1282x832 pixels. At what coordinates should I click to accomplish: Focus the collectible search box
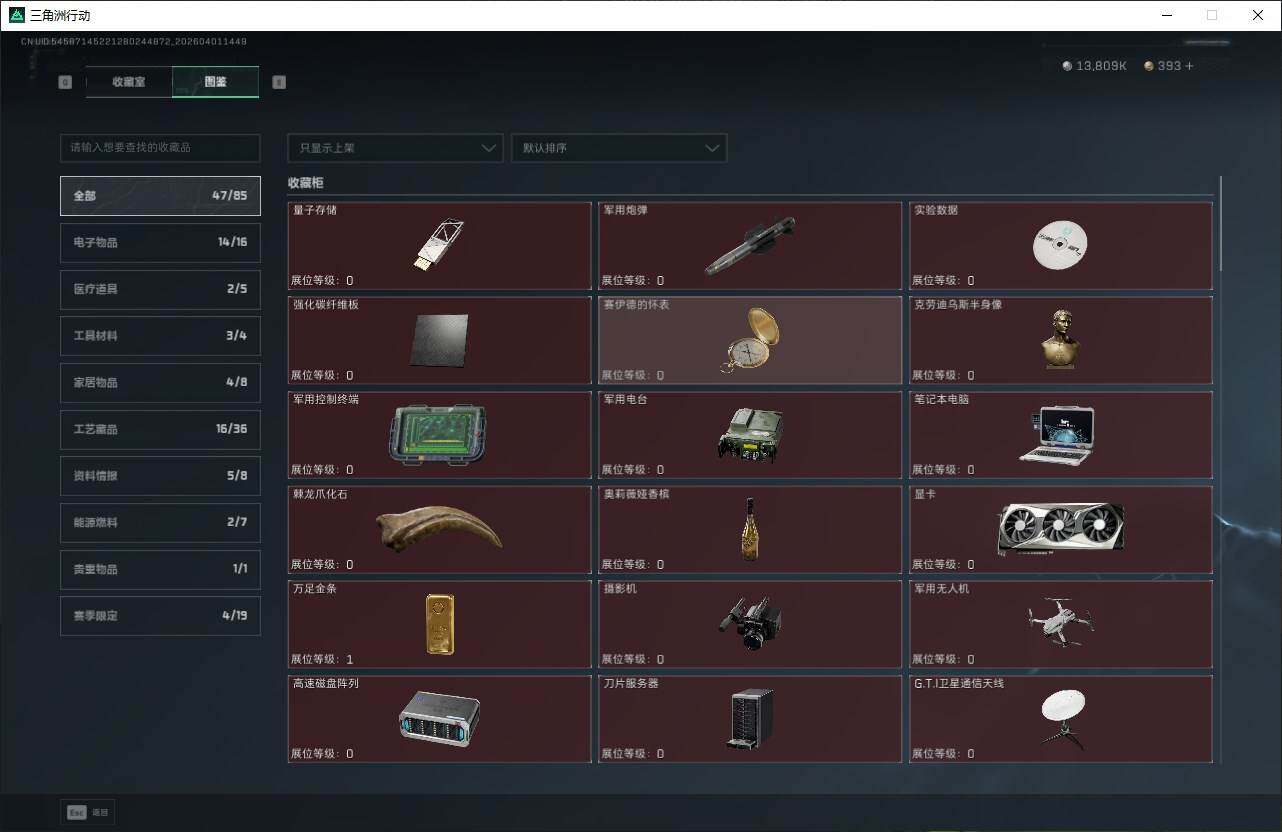tap(160, 148)
